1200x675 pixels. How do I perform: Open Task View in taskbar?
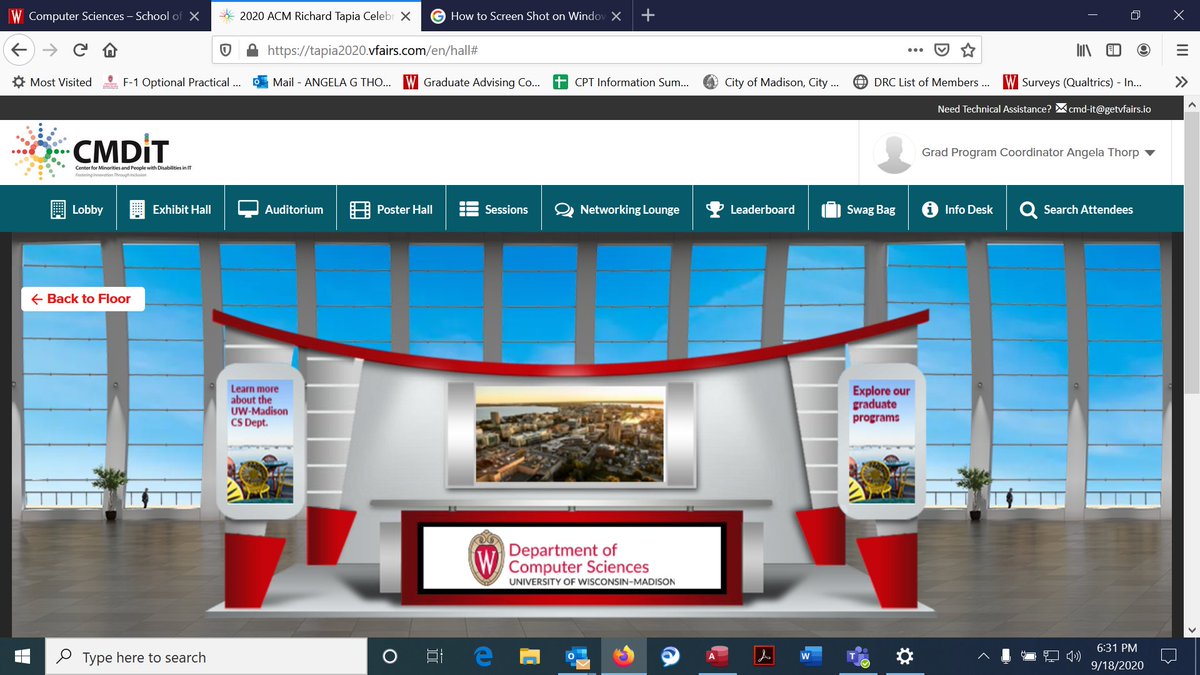pyautogui.click(x=435, y=657)
